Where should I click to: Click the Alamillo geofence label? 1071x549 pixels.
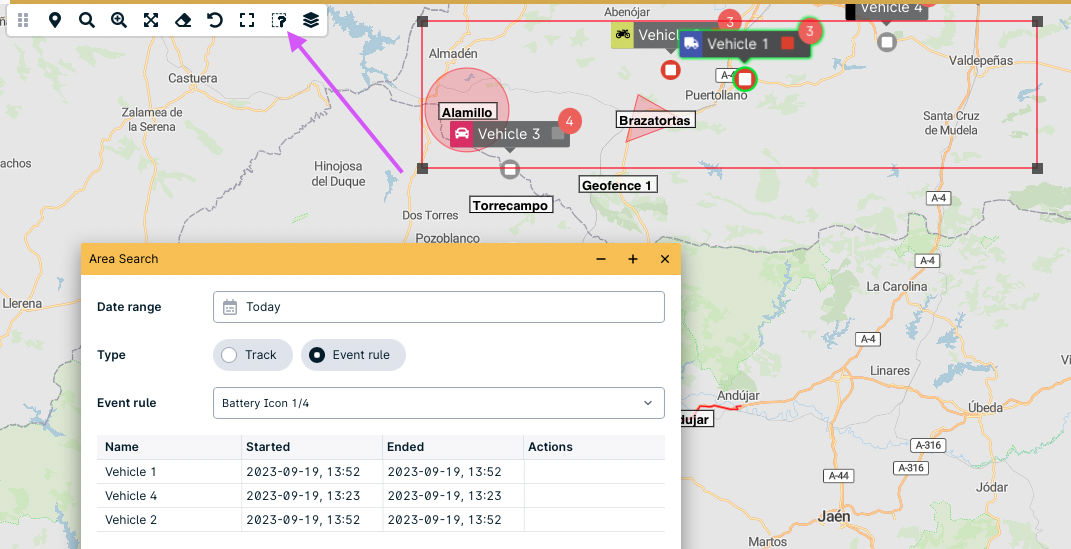pos(467,113)
